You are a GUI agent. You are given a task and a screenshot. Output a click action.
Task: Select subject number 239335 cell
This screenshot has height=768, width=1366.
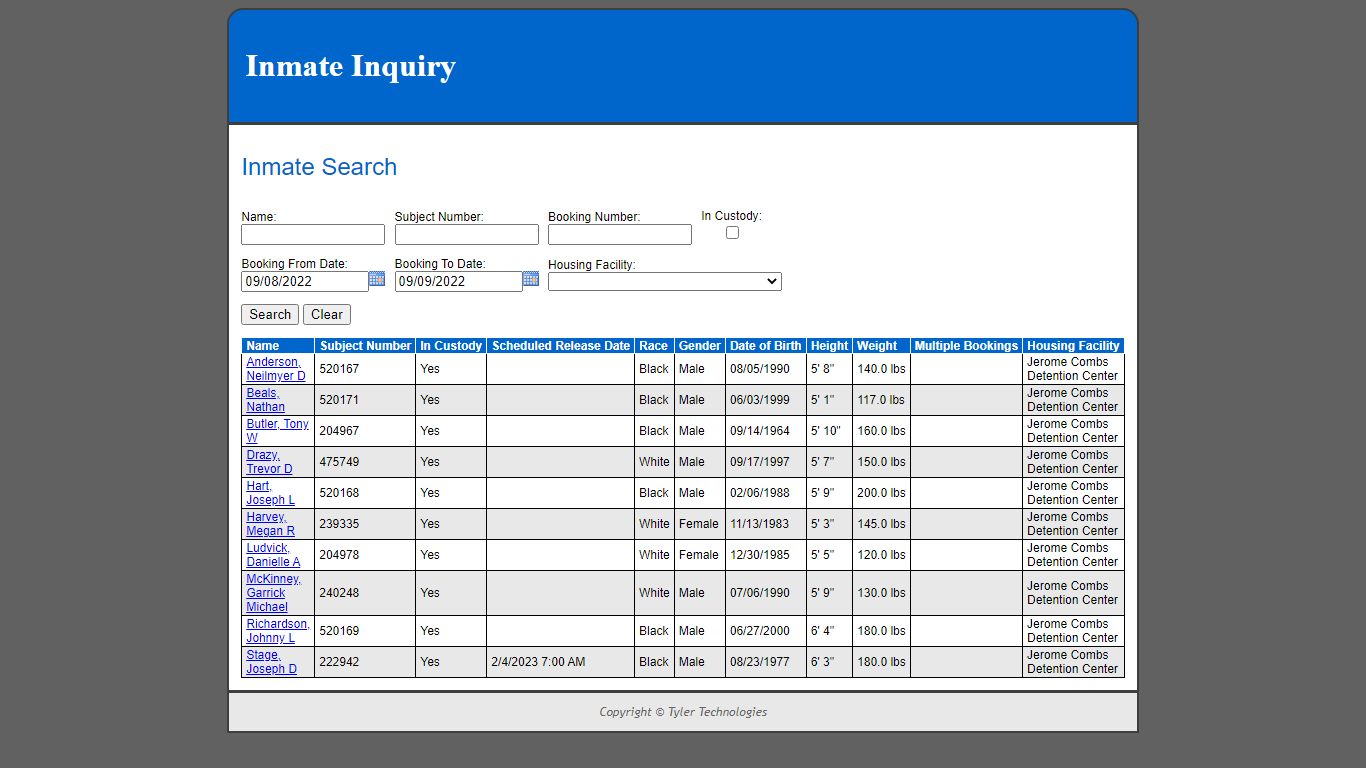(365, 524)
